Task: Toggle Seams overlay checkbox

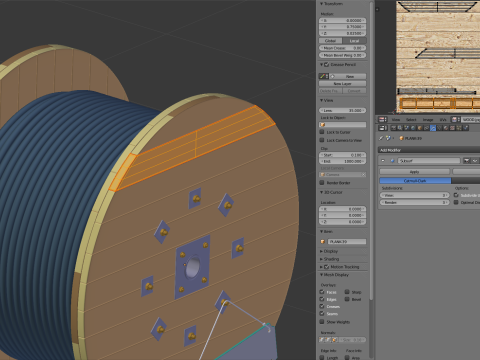Action: pos(322,313)
